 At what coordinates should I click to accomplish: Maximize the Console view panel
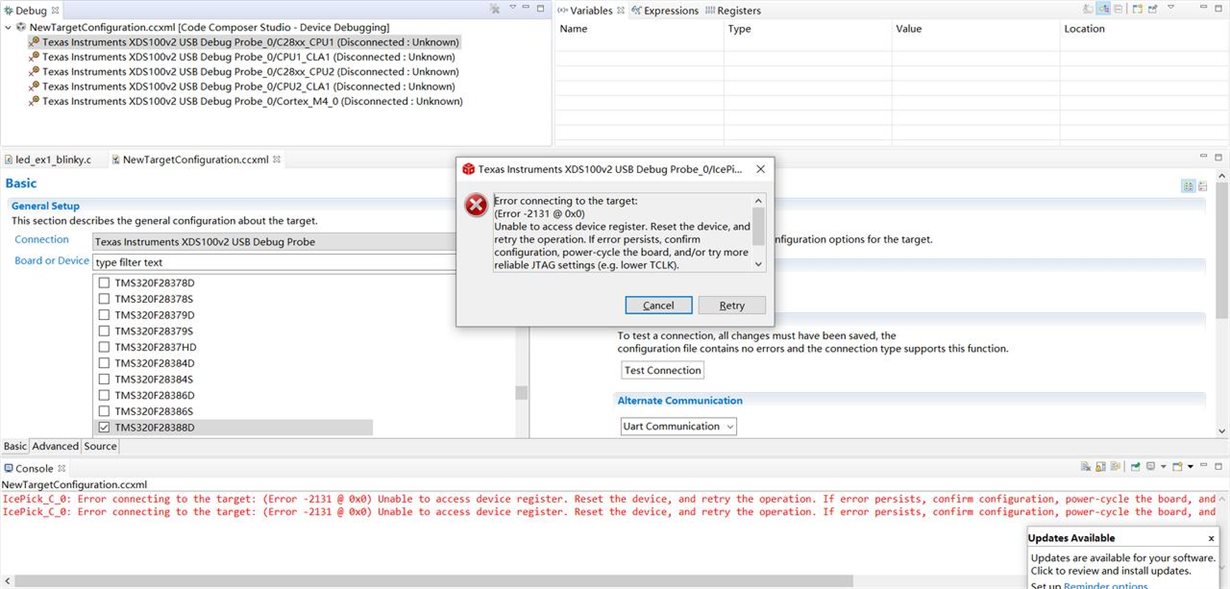[x=1218, y=467]
